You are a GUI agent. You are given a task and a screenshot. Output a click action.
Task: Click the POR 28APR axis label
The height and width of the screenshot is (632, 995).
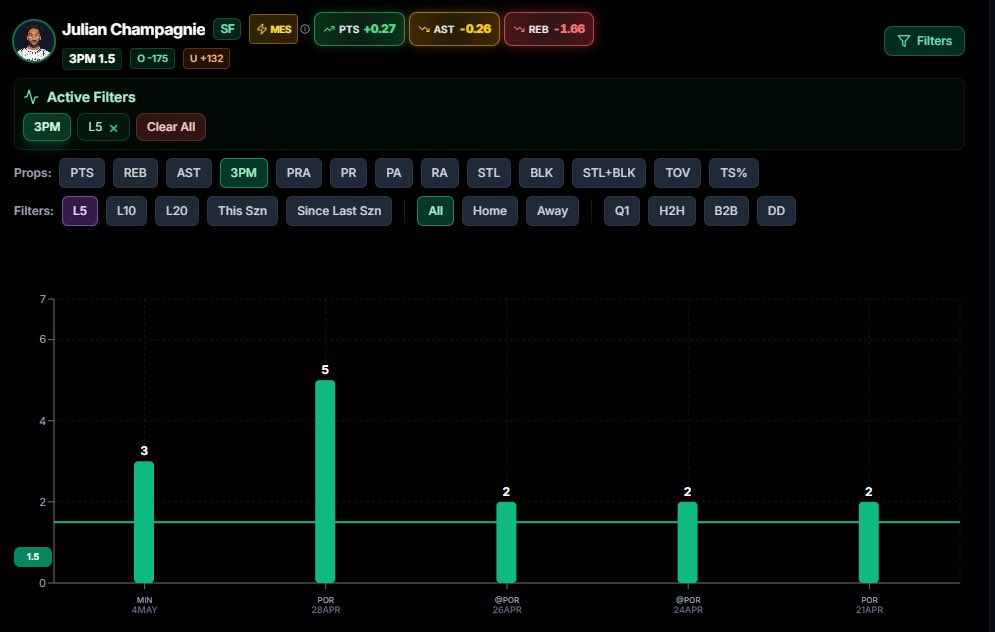pyautogui.click(x=326, y=605)
